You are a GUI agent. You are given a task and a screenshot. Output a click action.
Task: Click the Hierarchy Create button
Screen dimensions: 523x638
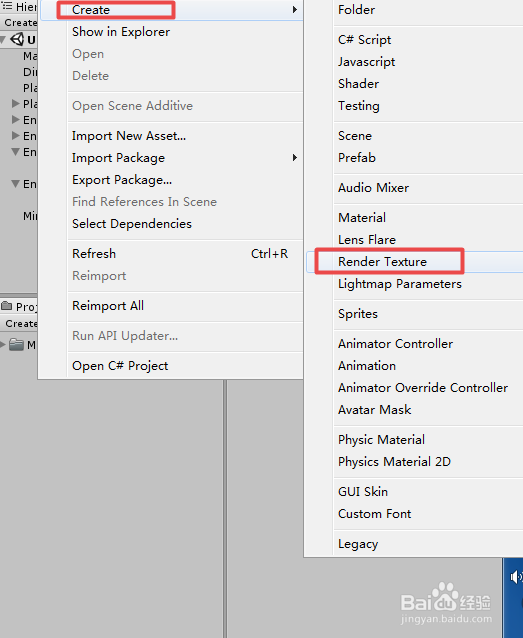[19, 23]
